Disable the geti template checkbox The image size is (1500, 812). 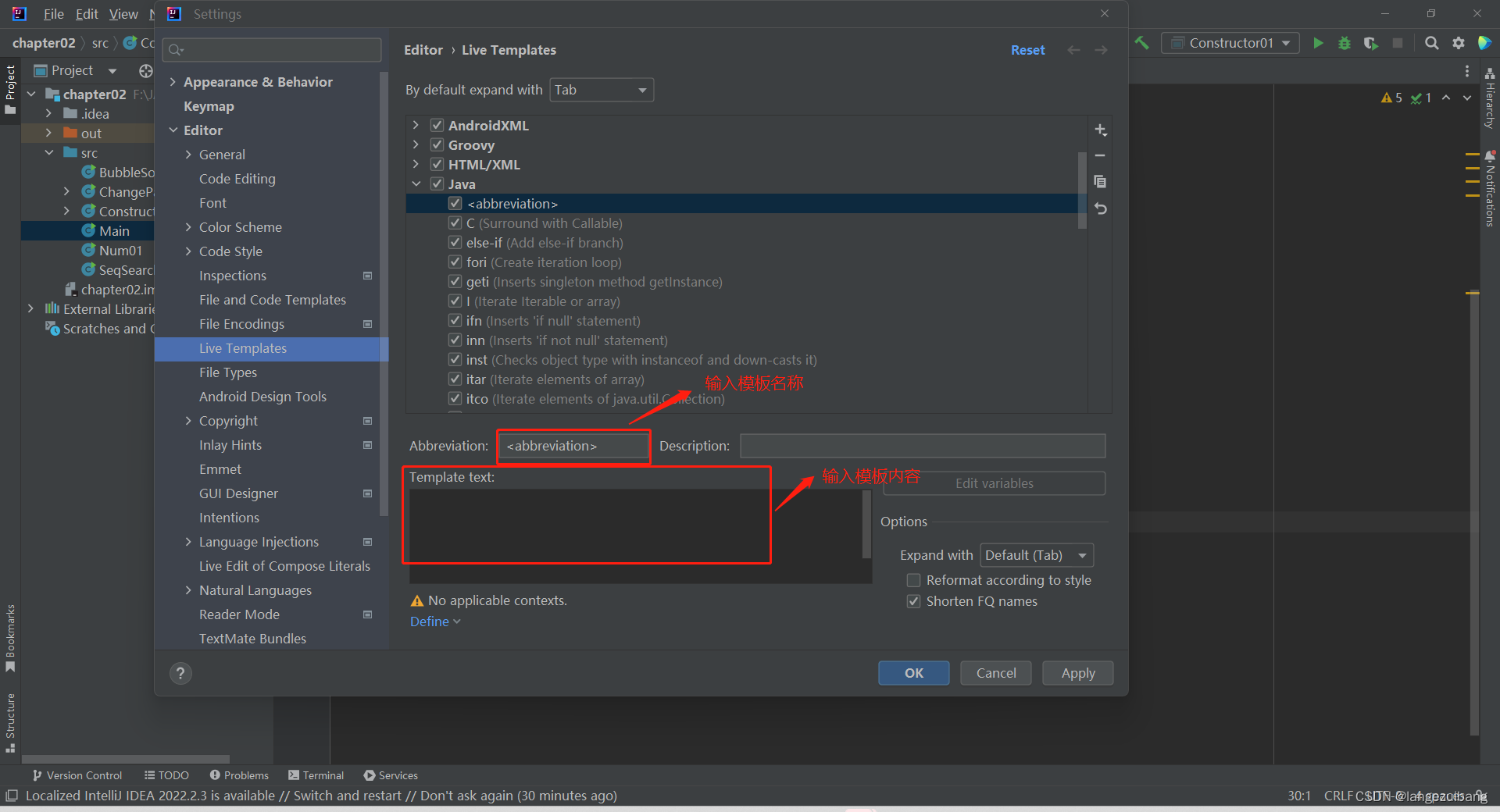(455, 281)
